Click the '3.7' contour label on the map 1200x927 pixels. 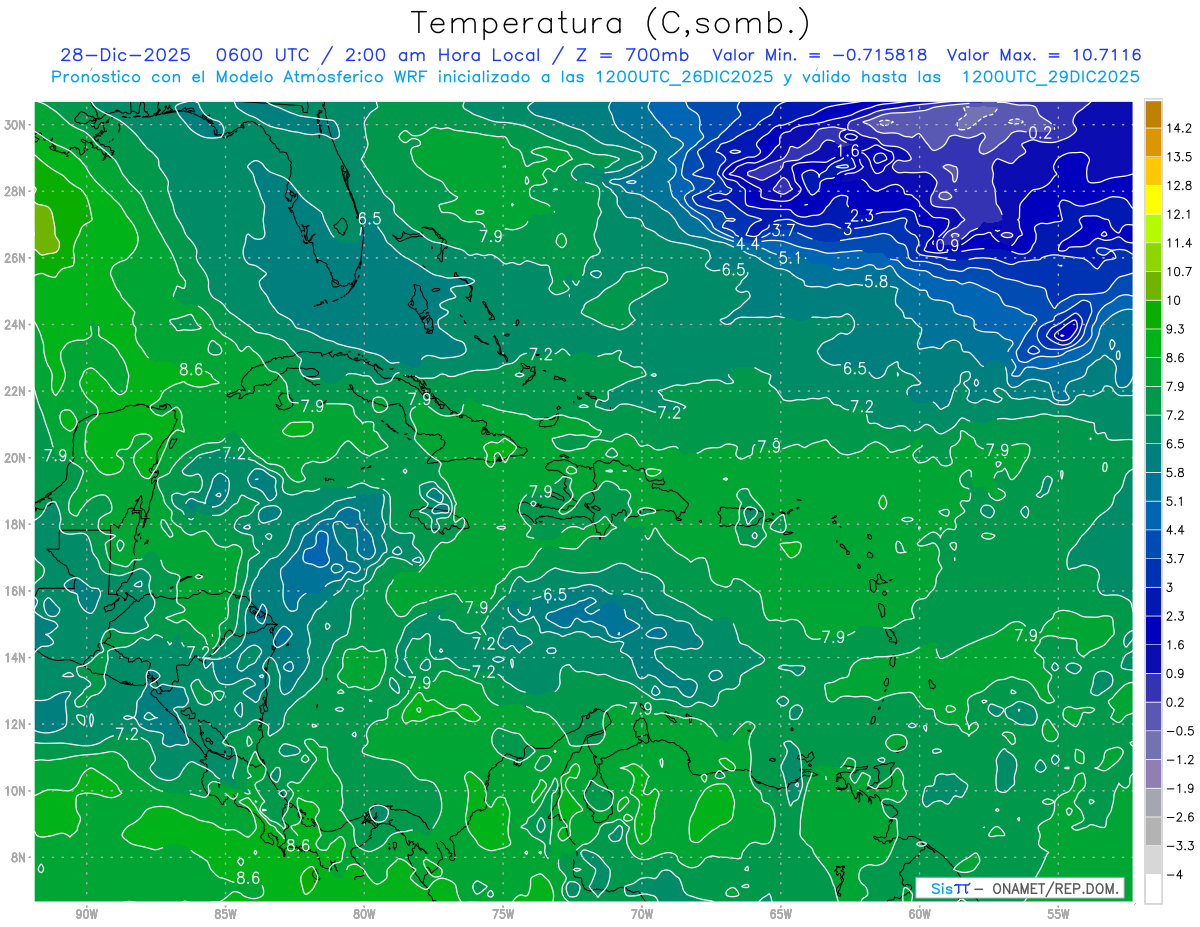click(x=784, y=230)
